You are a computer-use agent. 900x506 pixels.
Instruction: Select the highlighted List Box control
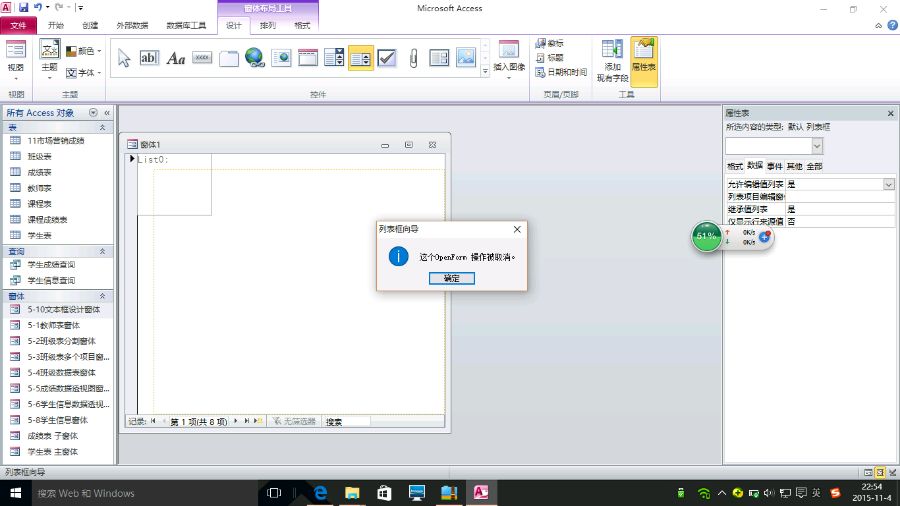point(360,58)
